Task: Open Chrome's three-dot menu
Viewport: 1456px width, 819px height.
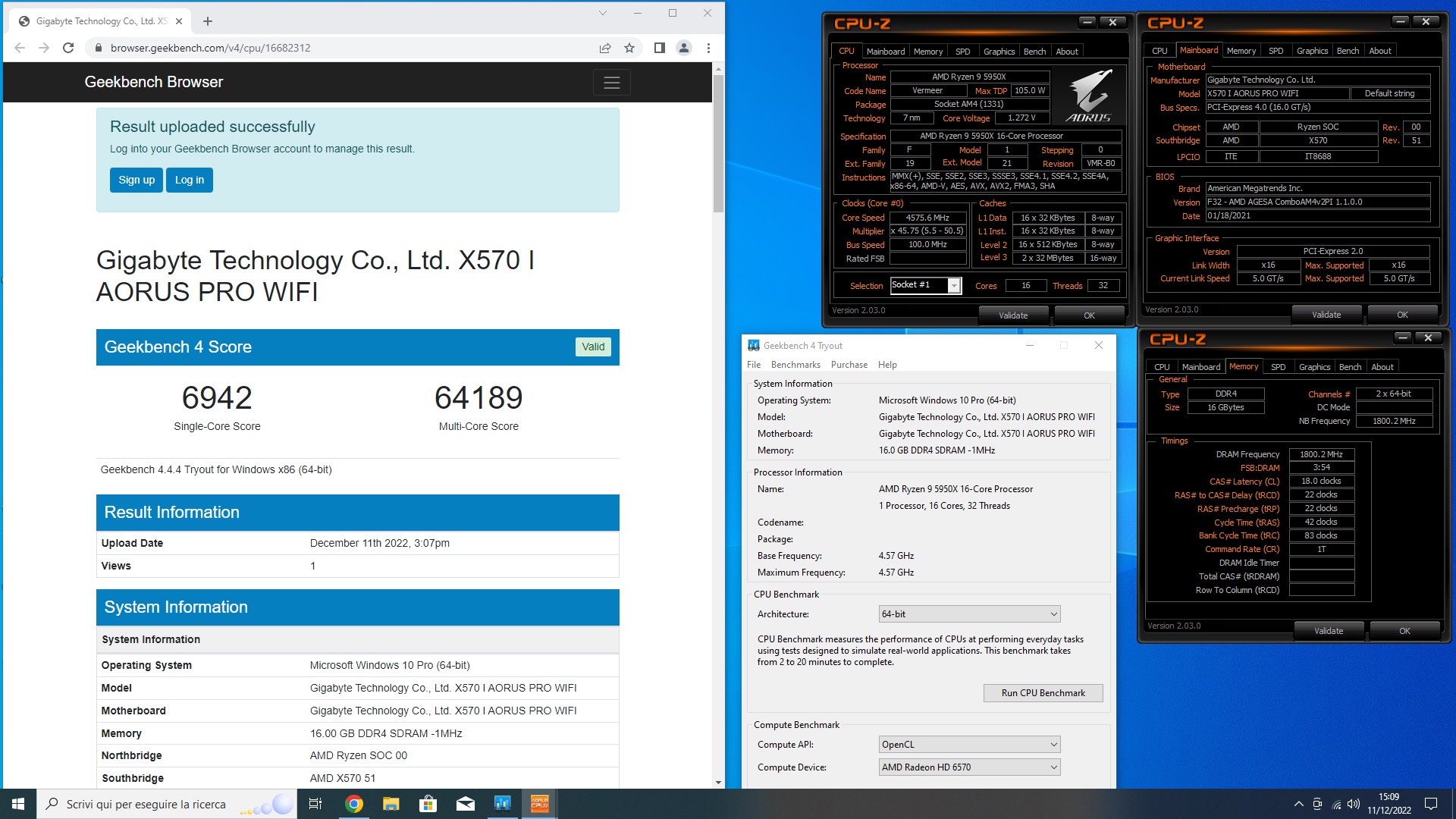Action: pos(708,48)
